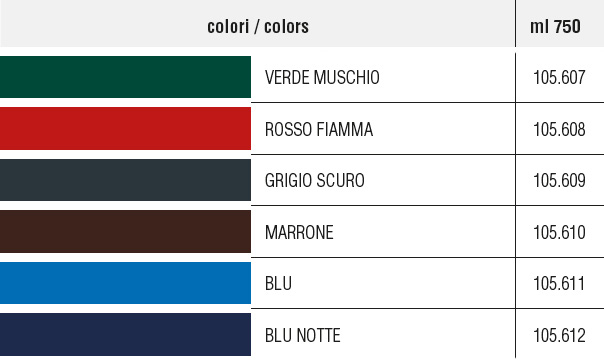This screenshot has width=604, height=361.
Task: Click product code 105.607
Action: 559,77
